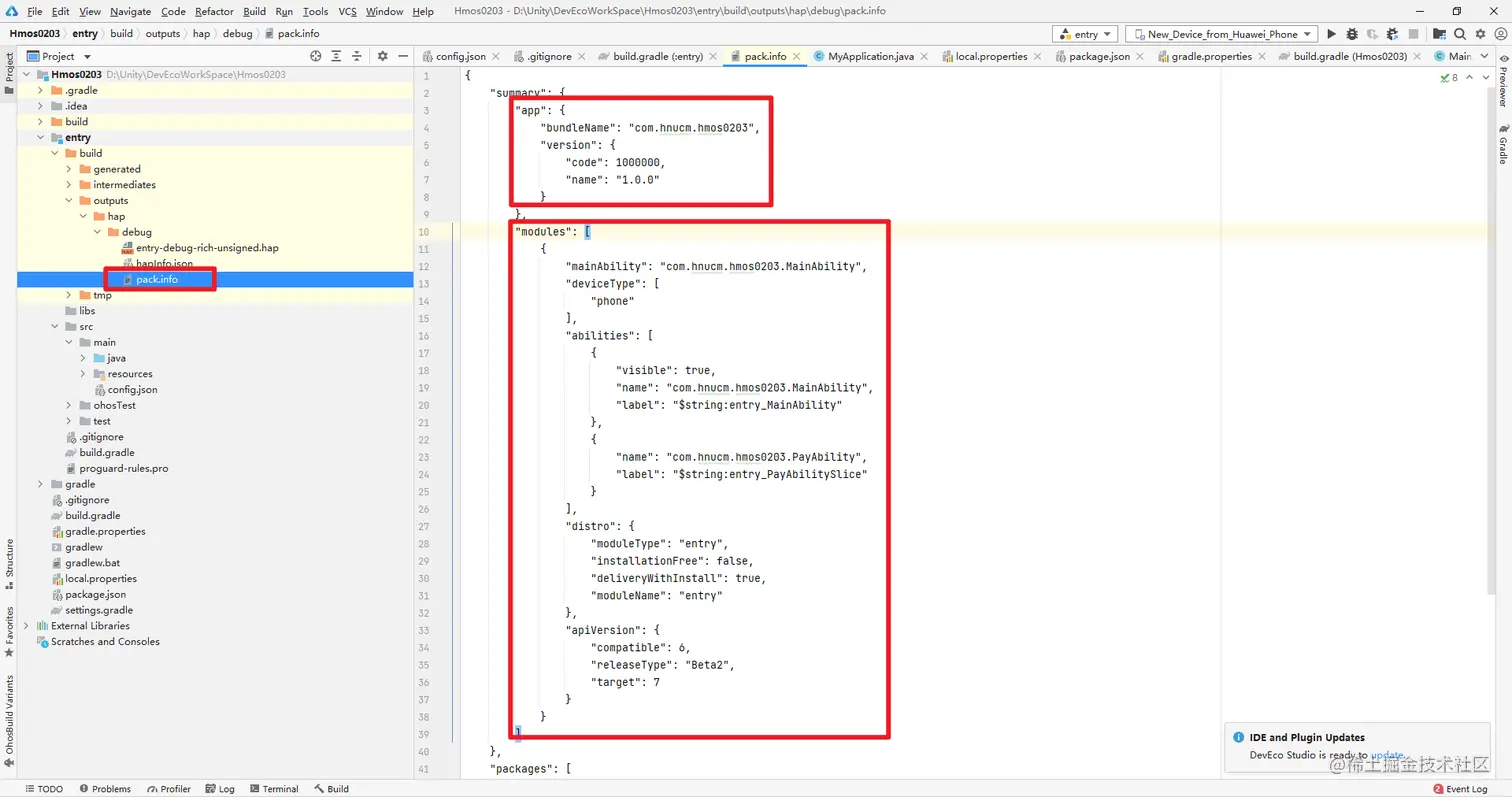Expand the java folder

click(x=83, y=358)
